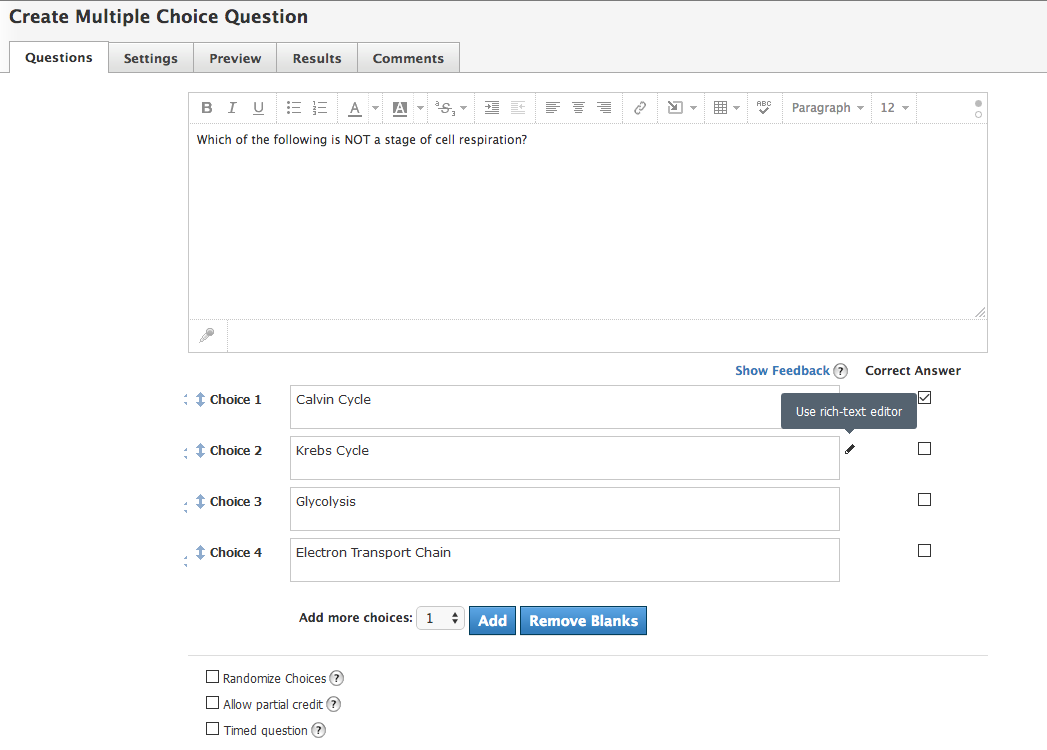This screenshot has height=750, width=1047.
Task: Mark Choice 3 as correct answer
Action: click(924, 500)
